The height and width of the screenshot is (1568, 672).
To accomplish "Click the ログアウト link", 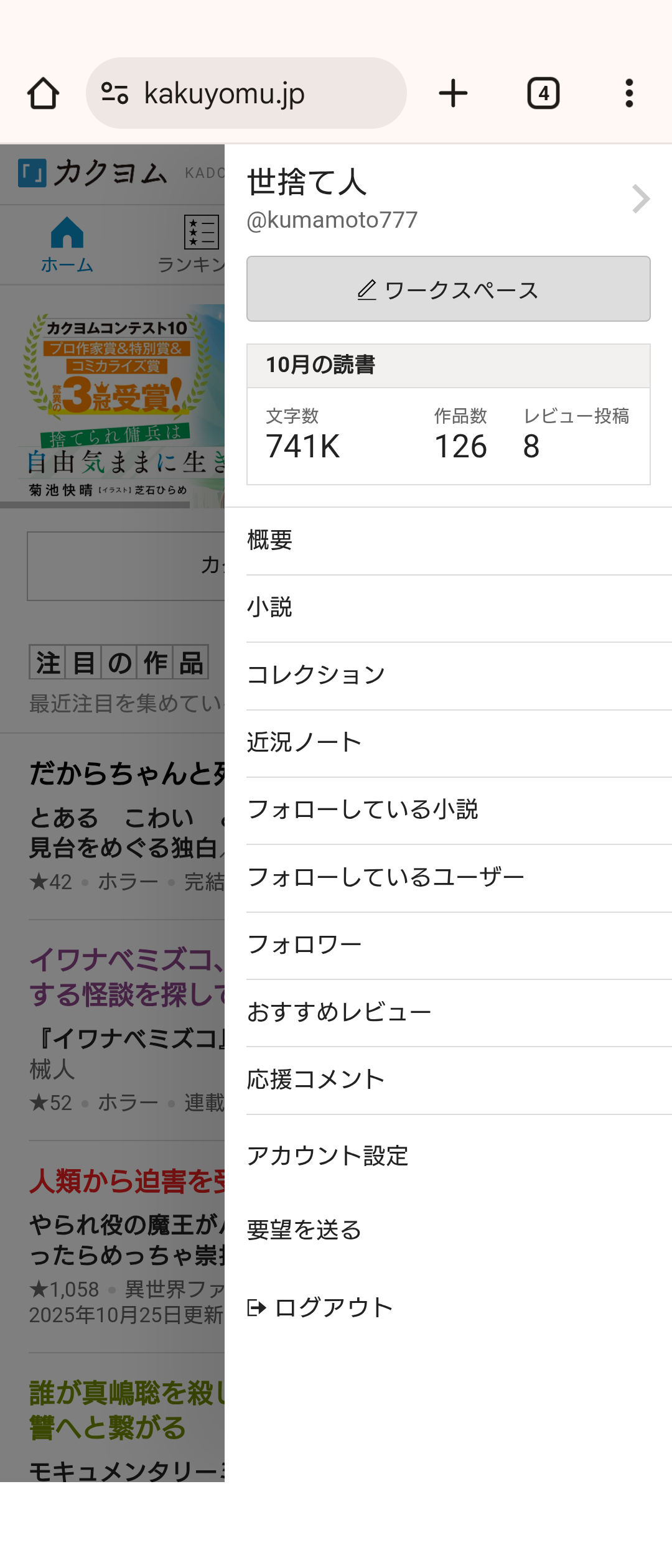I will coord(321,1307).
